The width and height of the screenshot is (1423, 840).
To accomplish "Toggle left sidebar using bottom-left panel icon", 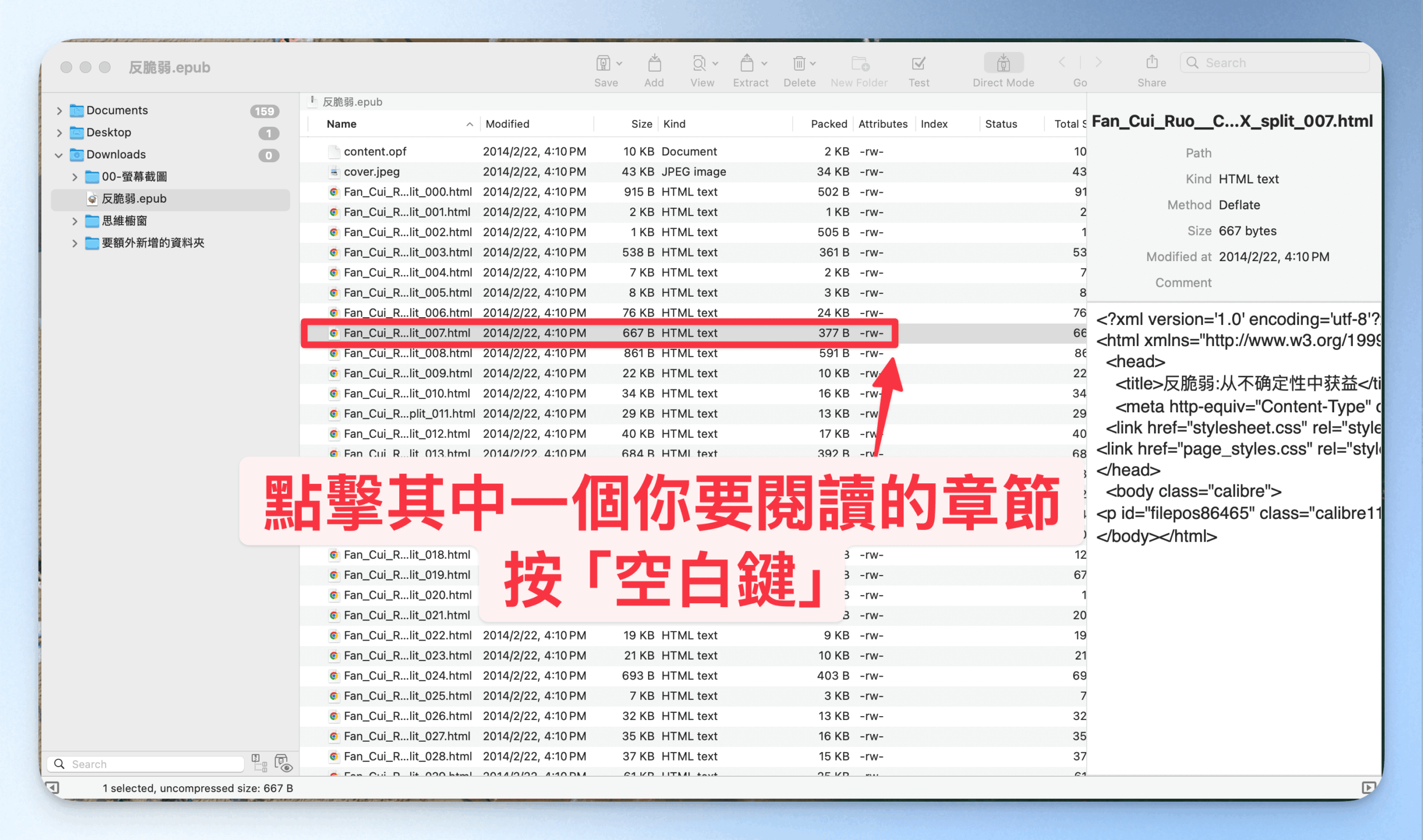I will [52, 787].
